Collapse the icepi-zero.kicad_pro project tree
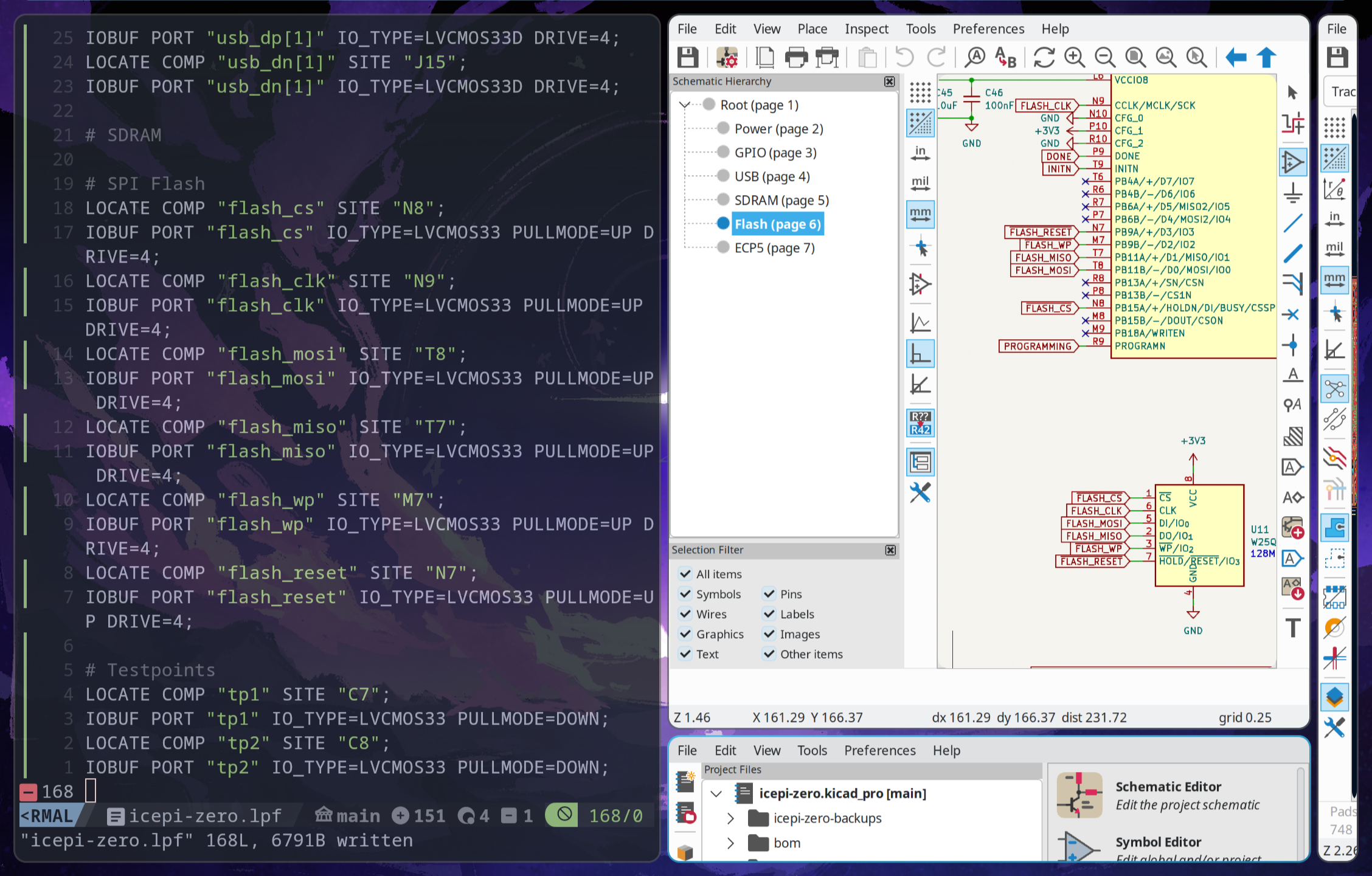The image size is (1372, 876). pos(716,793)
